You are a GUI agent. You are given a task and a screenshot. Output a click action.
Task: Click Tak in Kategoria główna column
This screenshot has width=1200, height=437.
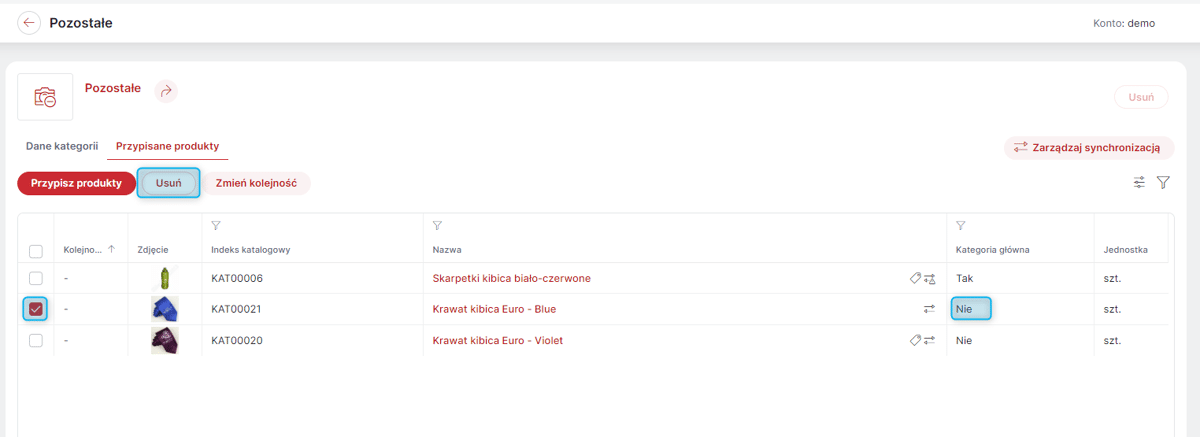[964, 278]
